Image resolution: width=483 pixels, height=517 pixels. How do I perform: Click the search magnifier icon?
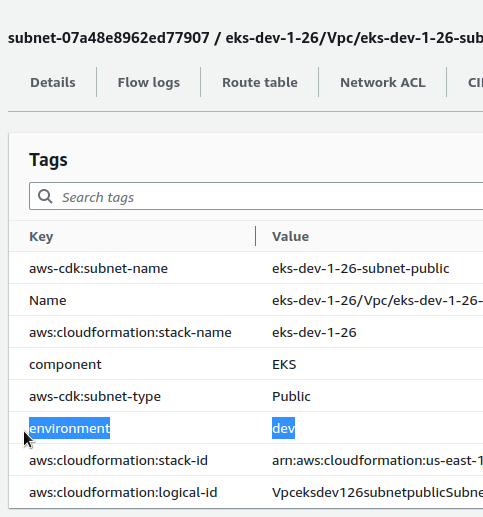point(45,196)
